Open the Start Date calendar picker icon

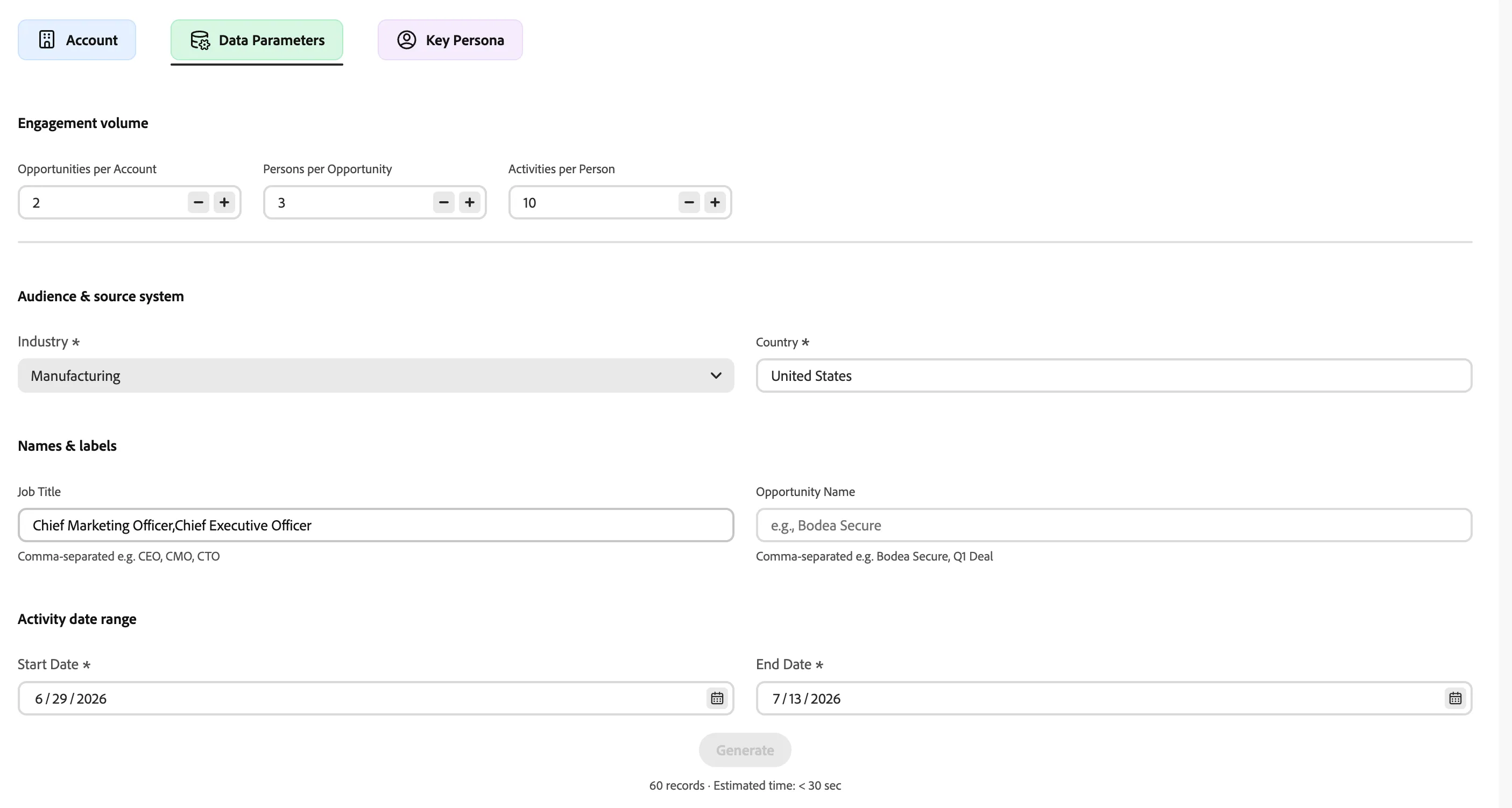tap(717, 698)
